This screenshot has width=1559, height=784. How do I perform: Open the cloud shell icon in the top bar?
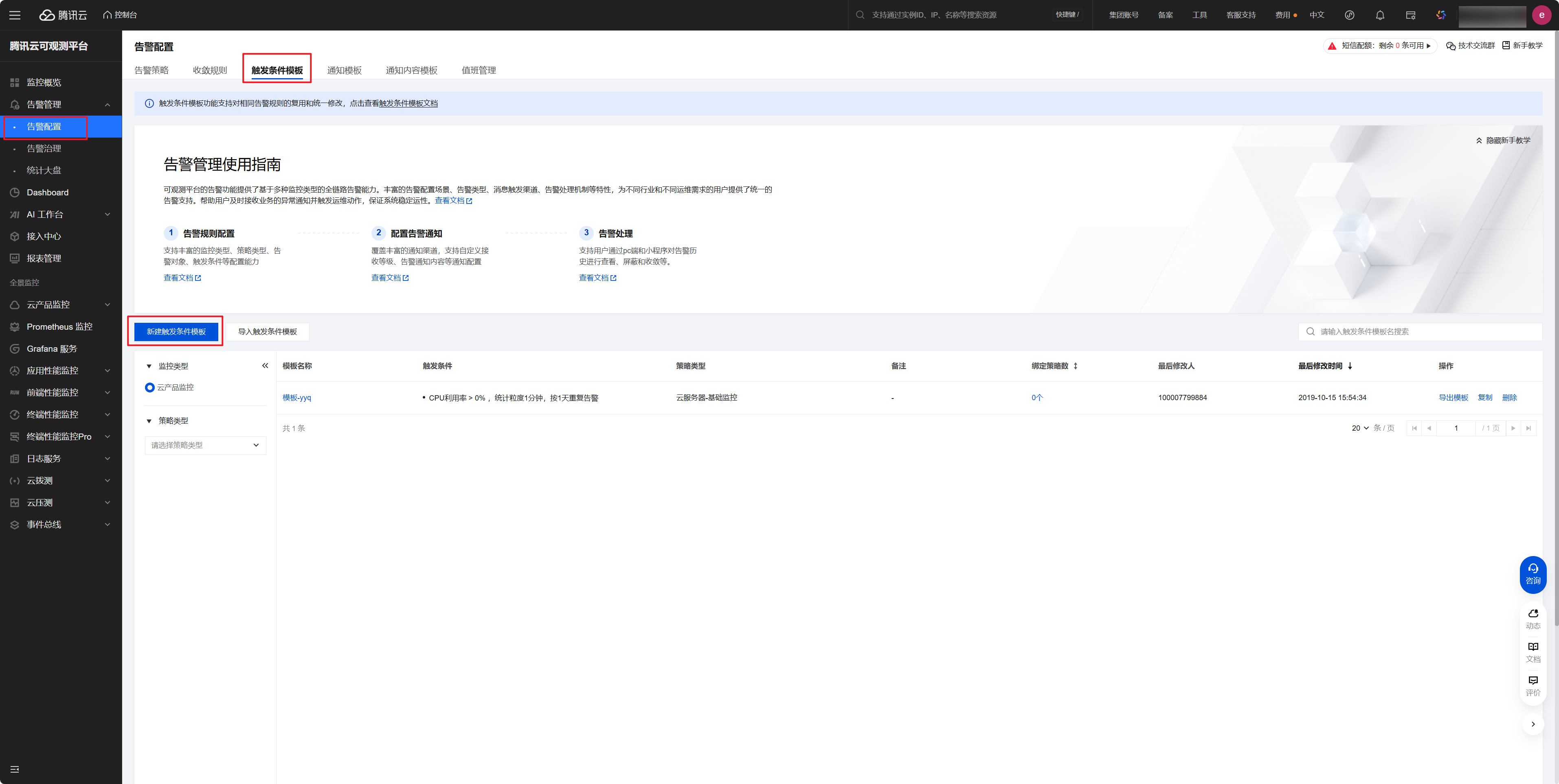[1410, 15]
